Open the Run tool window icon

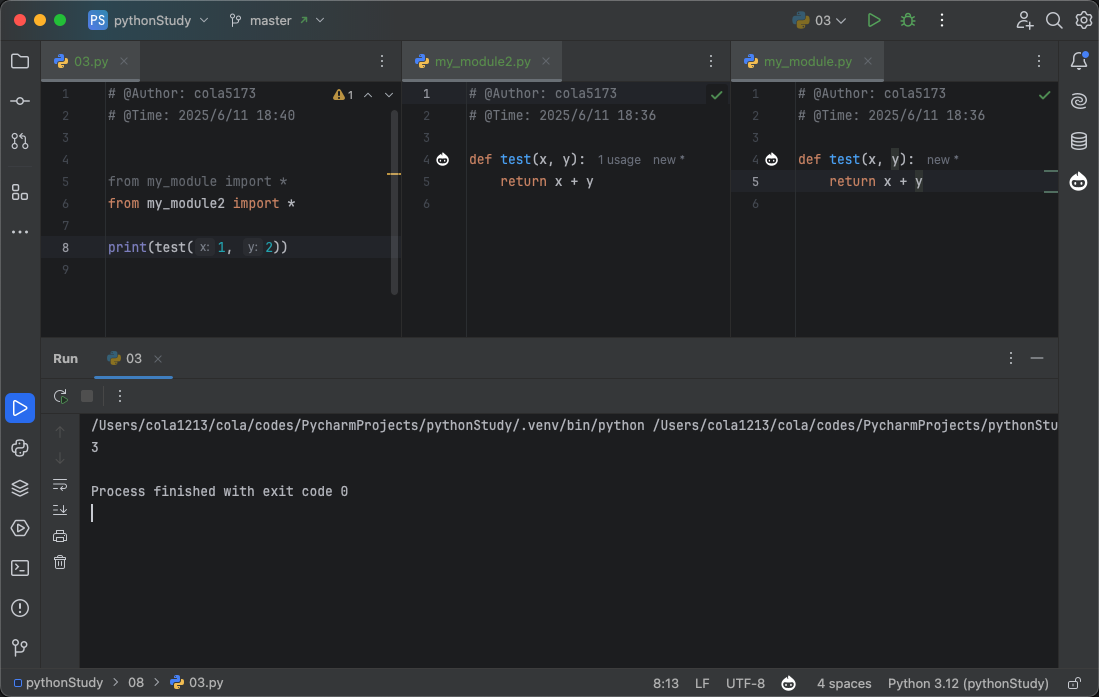[20, 408]
